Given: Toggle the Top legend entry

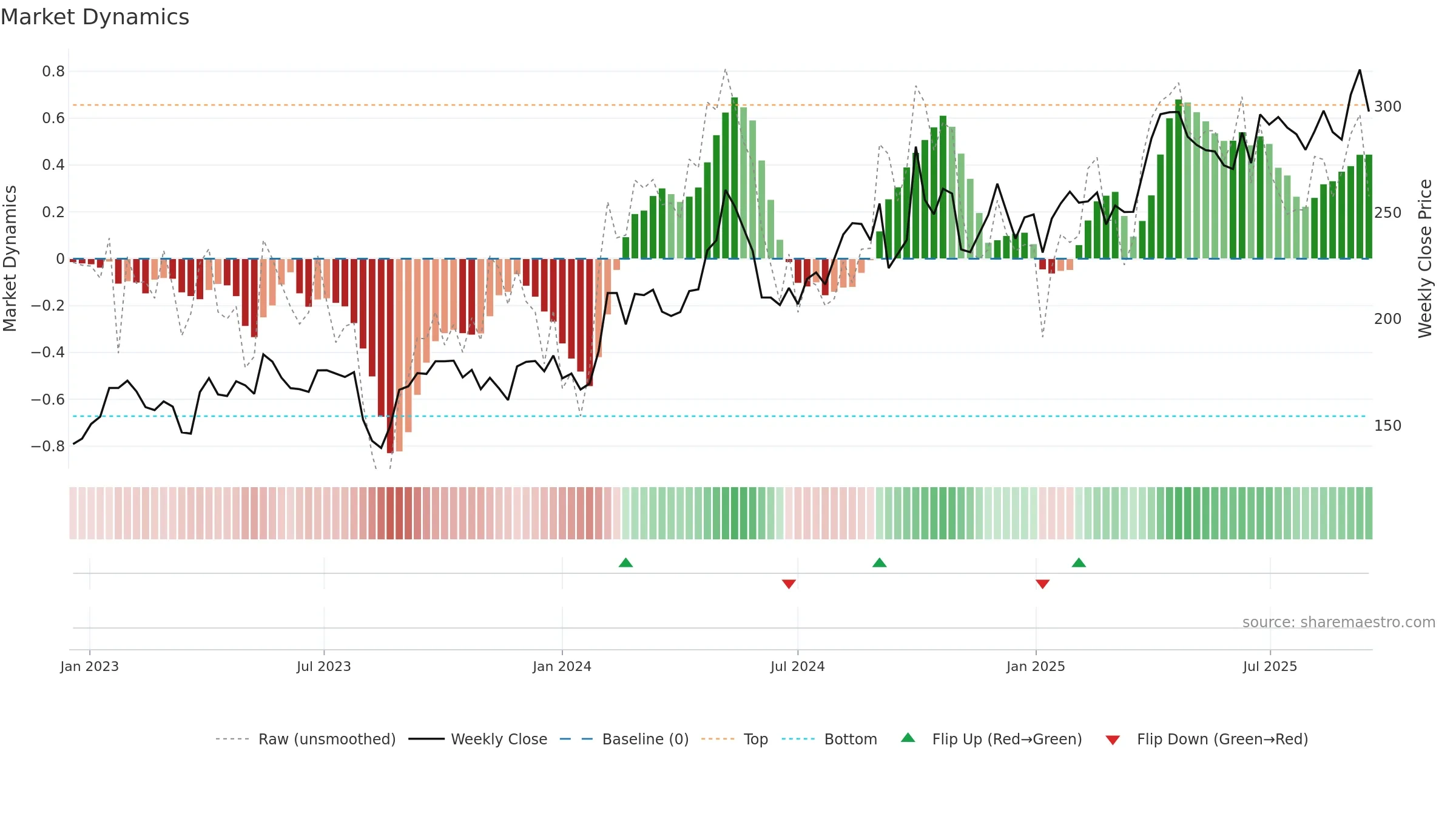Looking at the screenshot, I should 735,739.
